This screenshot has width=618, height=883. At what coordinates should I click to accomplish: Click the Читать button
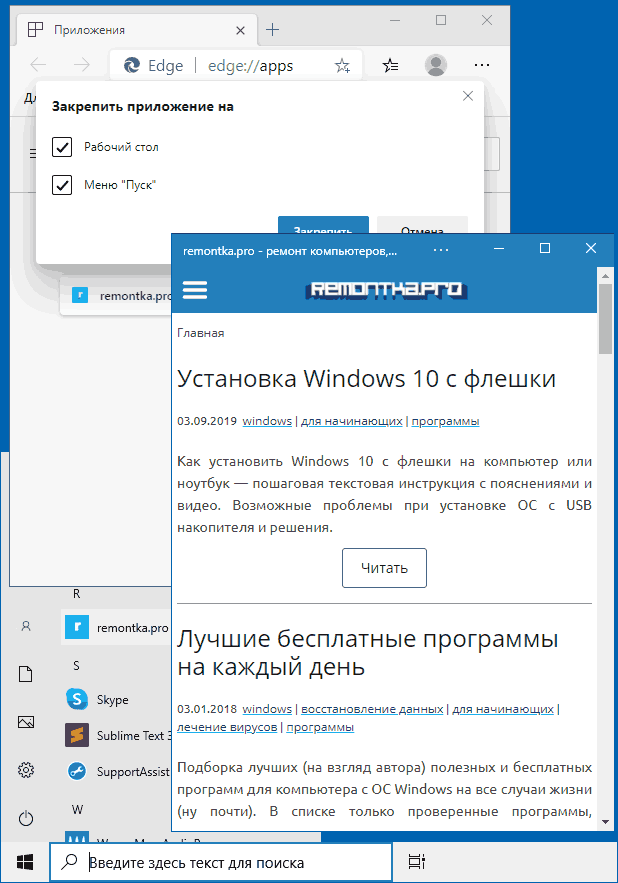click(x=384, y=568)
